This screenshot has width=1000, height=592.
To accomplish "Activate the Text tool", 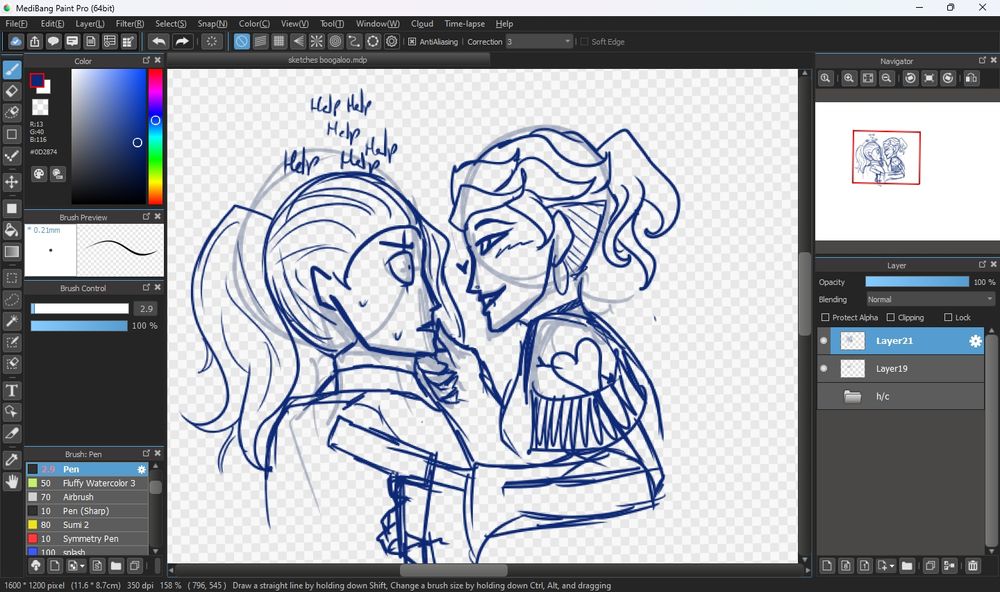I will pyautogui.click(x=12, y=389).
